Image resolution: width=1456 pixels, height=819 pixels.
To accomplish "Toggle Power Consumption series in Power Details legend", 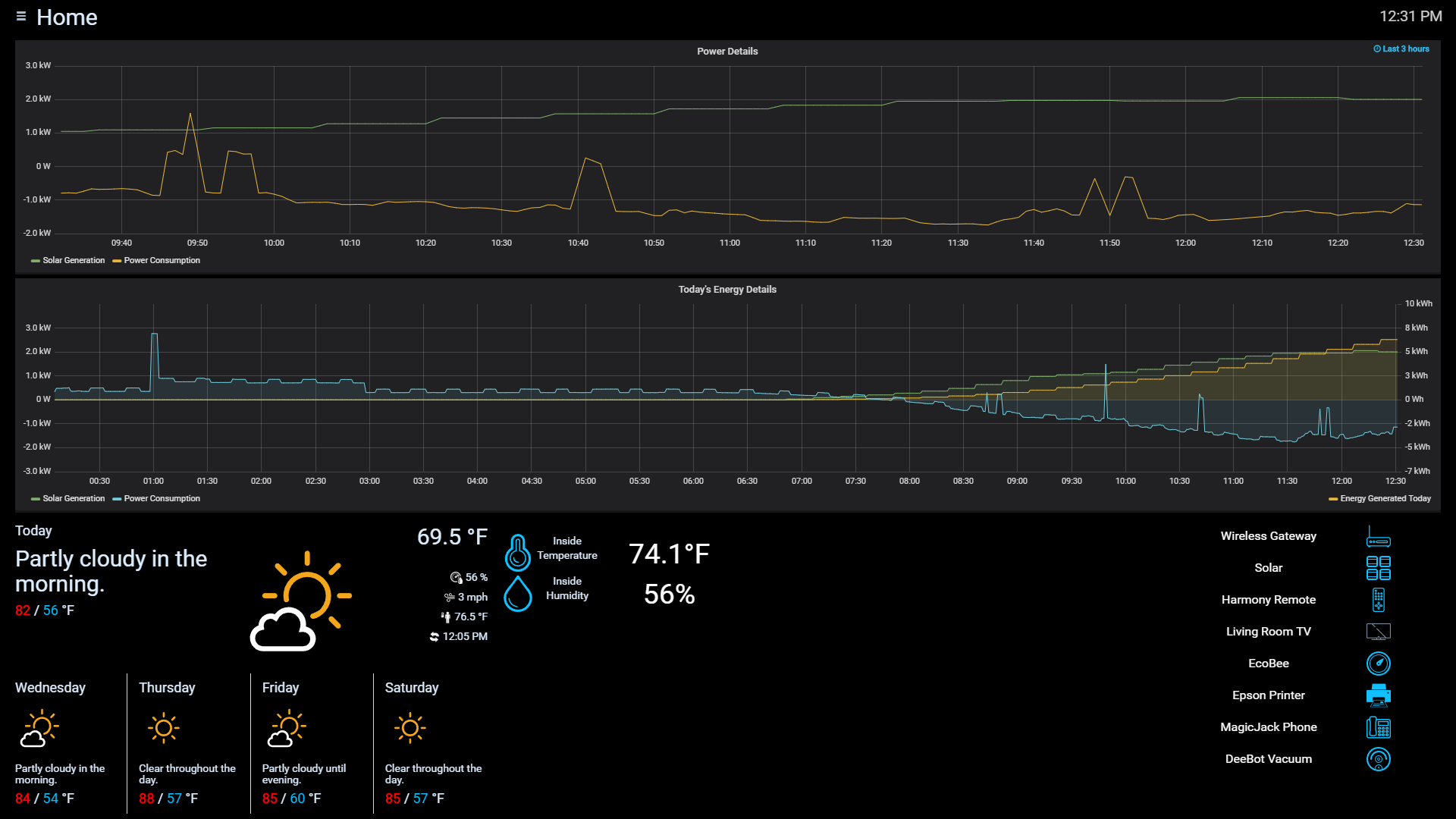I will pos(162,260).
